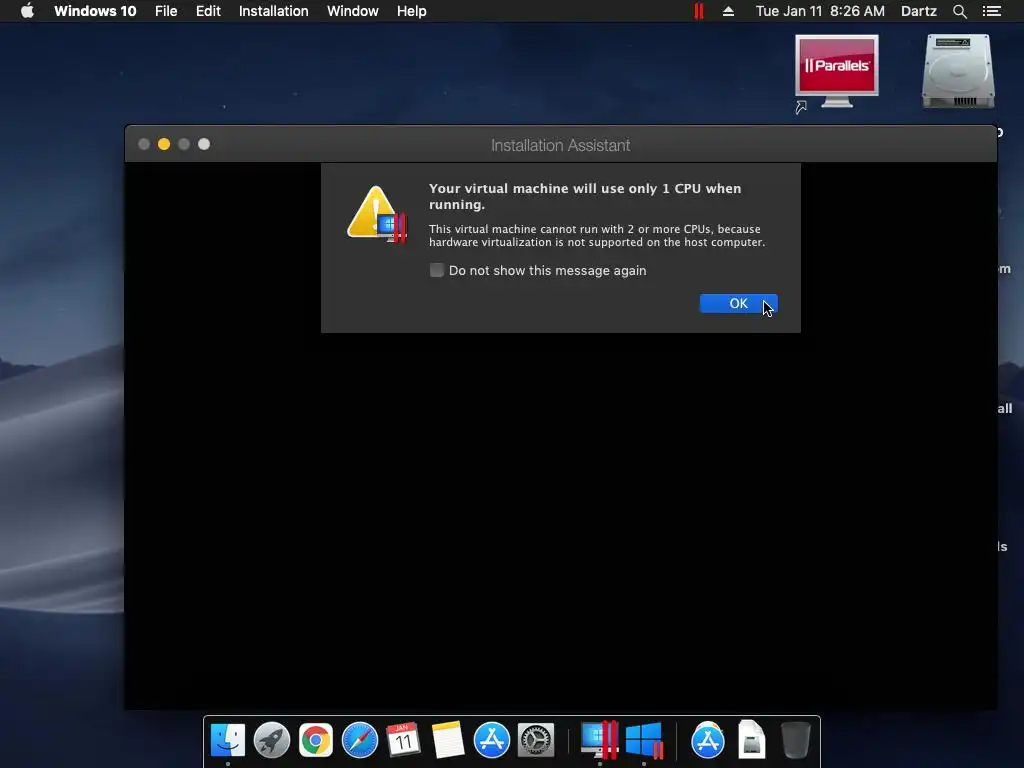
Task: Open the Windows 10 application menu
Action: click(x=95, y=11)
